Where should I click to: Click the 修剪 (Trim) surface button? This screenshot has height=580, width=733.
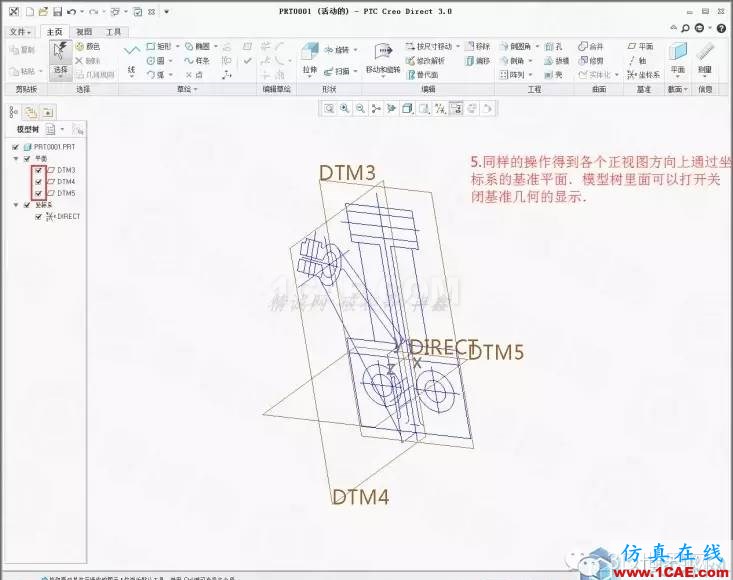[x=591, y=61]
